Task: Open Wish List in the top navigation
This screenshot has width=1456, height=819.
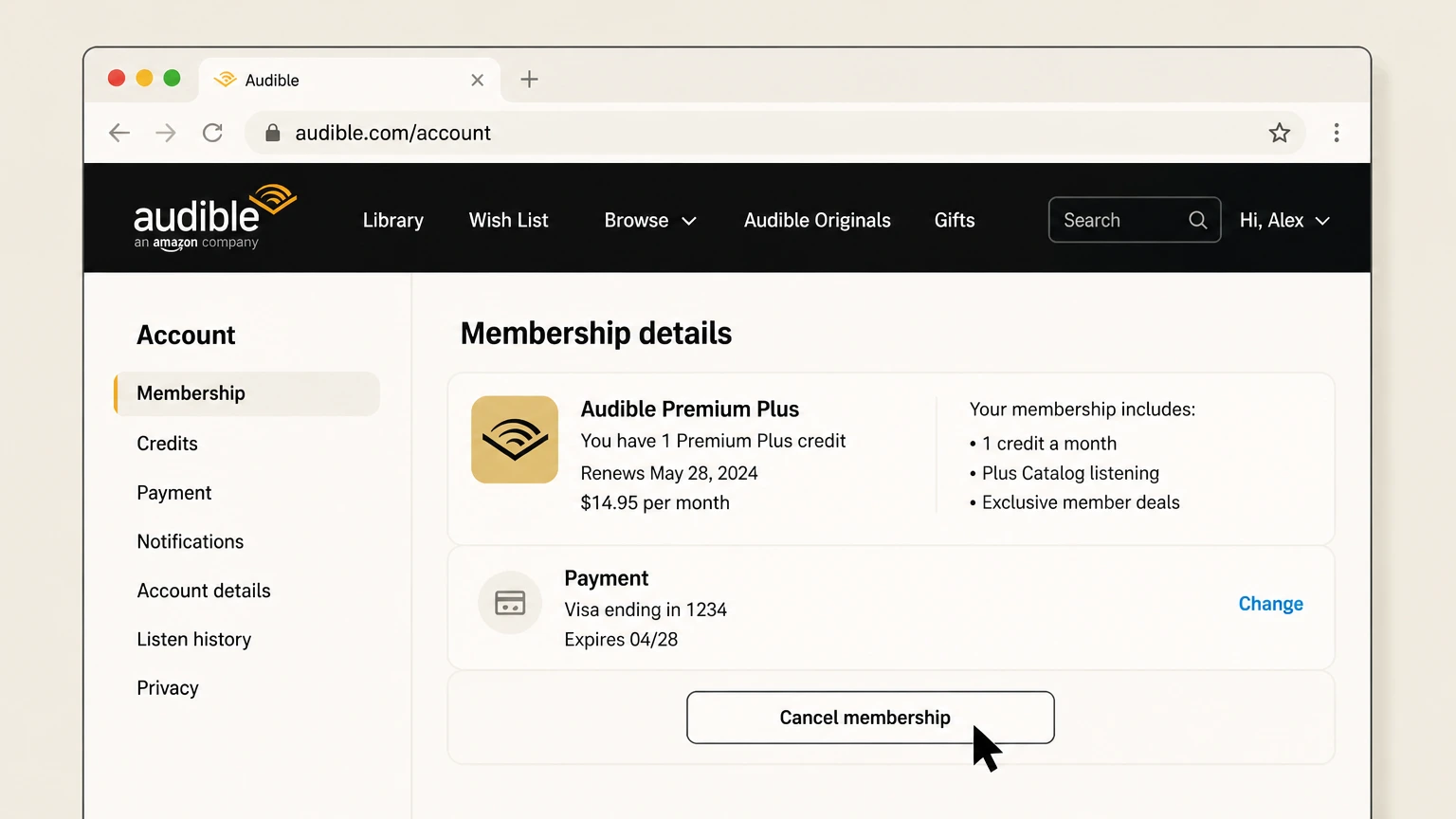Action: coord(509,220)
